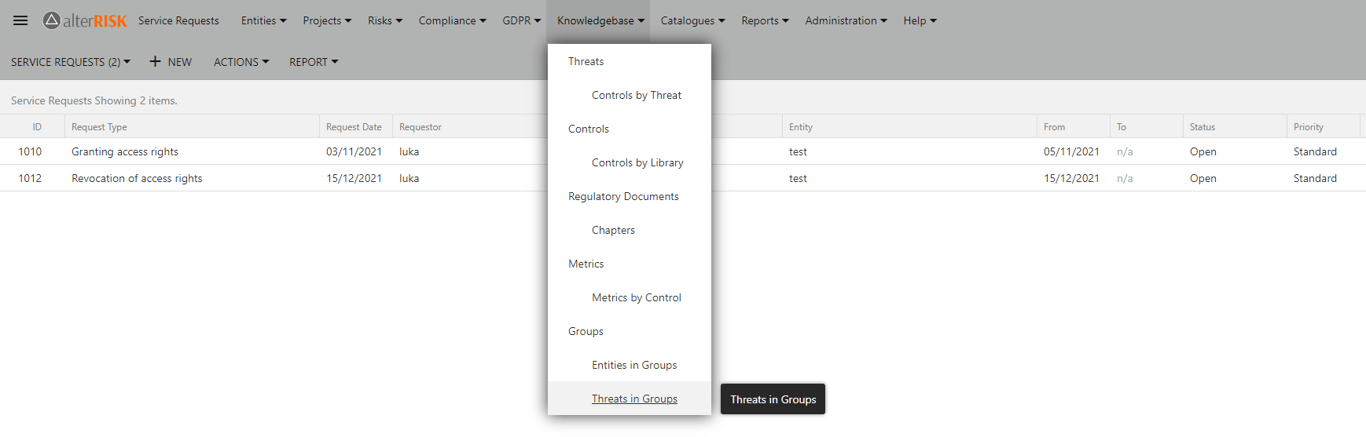Open the Entities dropdown menu

[x=263, y=20]
